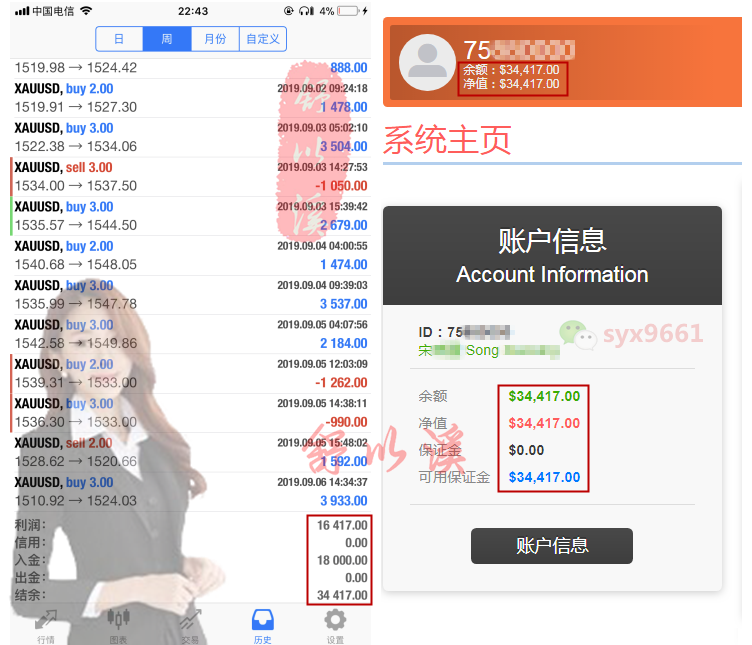
Task: Tap the -990.00 loss value
Action: [346, 422]
